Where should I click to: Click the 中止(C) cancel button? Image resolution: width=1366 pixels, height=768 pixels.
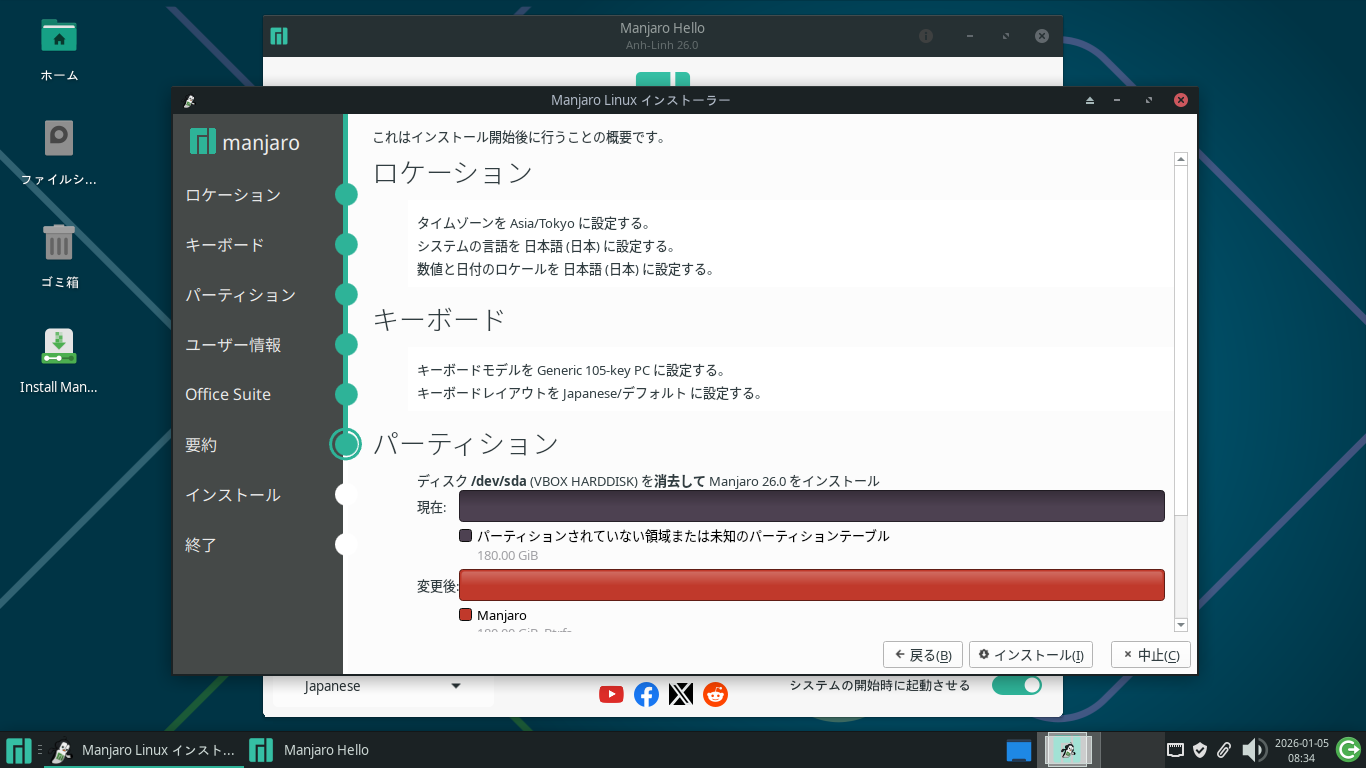tap(1151, 655)
